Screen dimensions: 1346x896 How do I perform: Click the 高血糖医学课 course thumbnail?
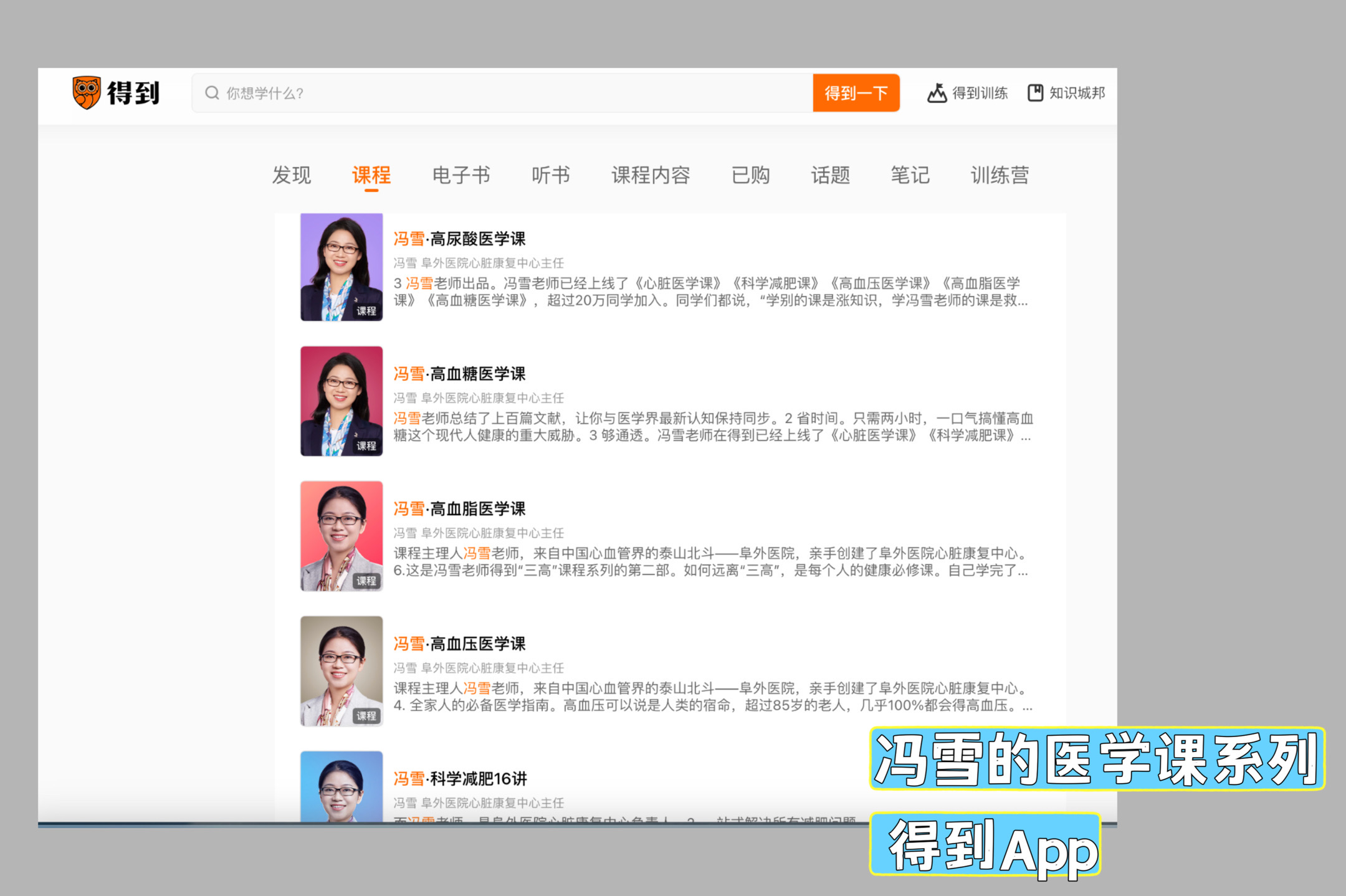pos(341,401)
